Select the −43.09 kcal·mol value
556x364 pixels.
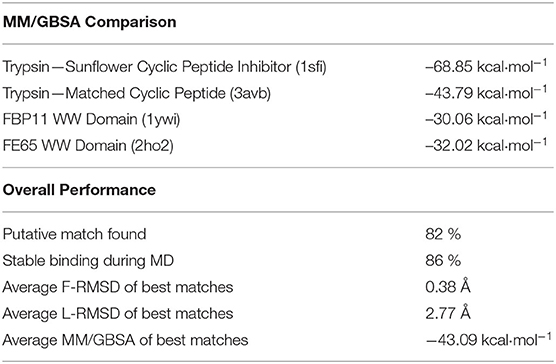point(488,340)
